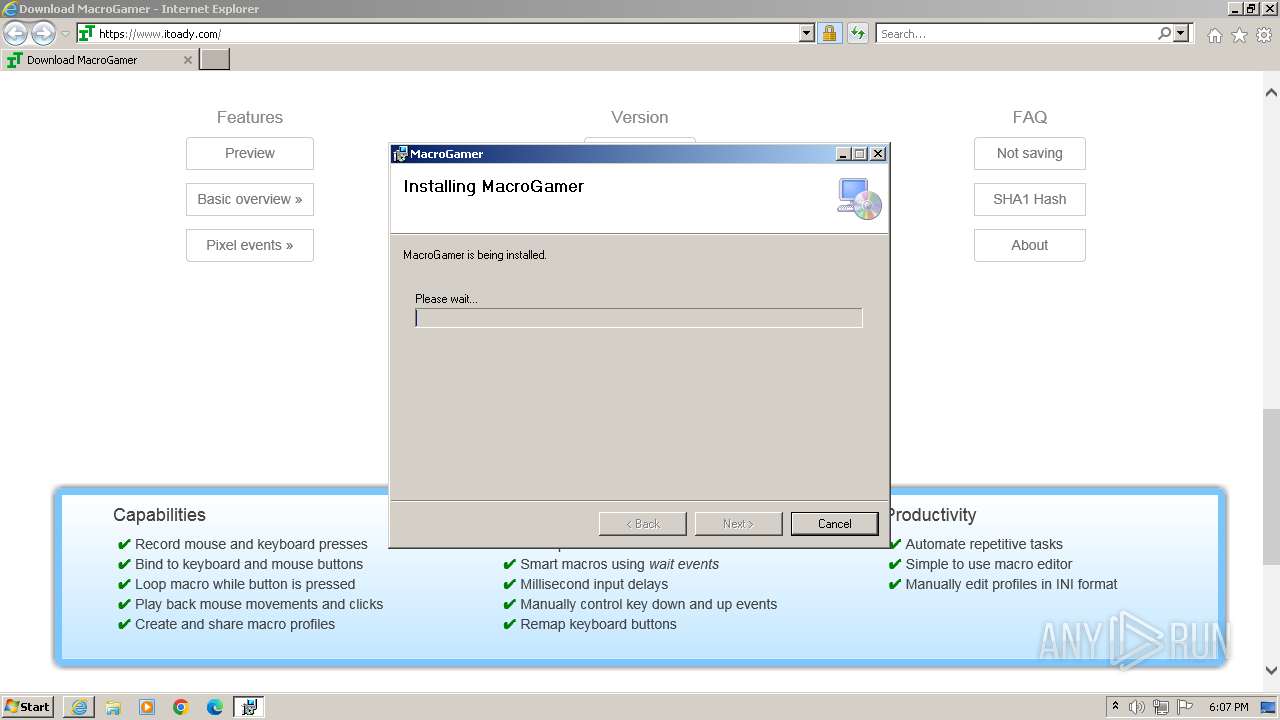1280x720 pixels.
Task: Go forward with the IE forward arrow
Action: (43, 34)
